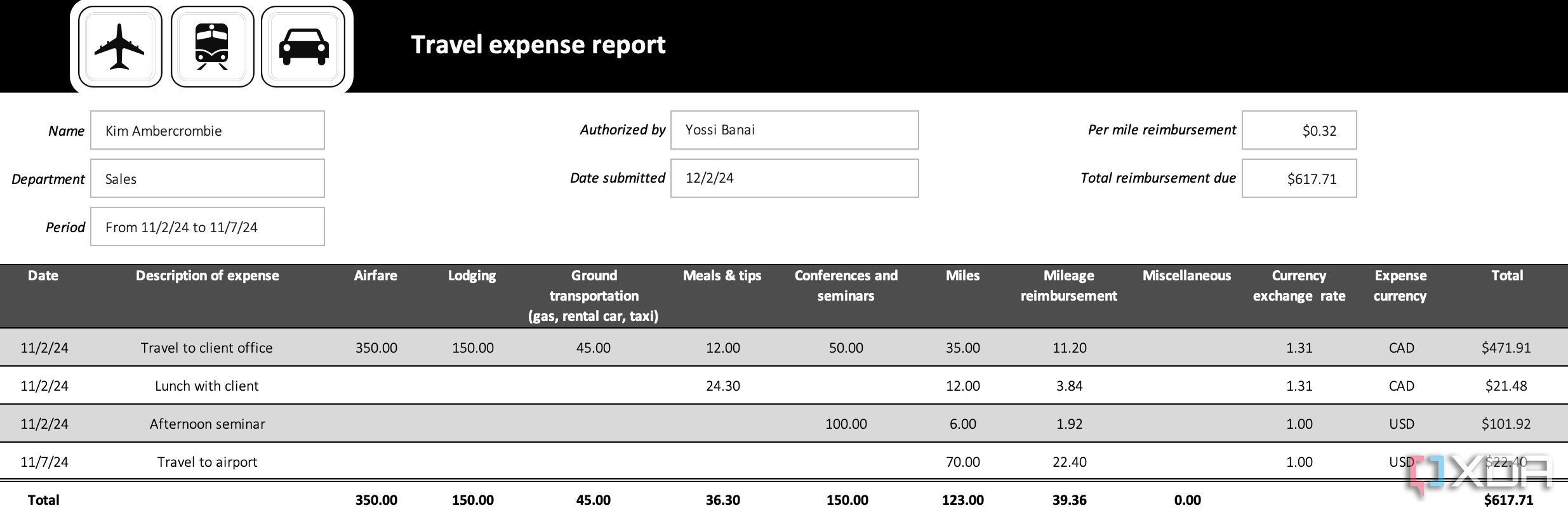Click the Miles column header
This screenshot has height=515, width=1568.
(x=963, y=275)
